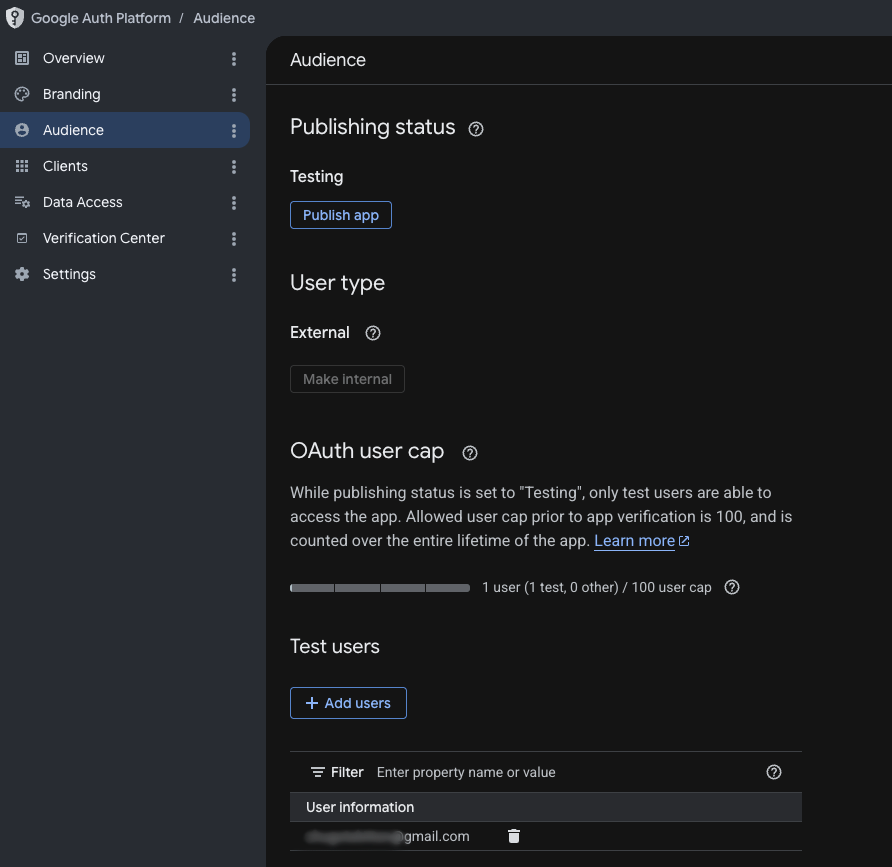The width and height of the screenshot is (892, 867).
Task: Click the help icon in the filter bar
Action: pos(774,772)
